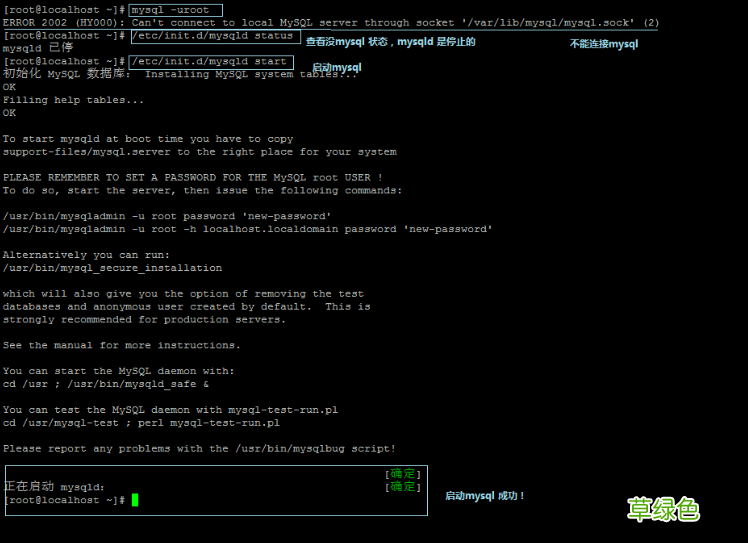Click the ERROR 2002 (HY000) error line

click(x=331, y=23)
